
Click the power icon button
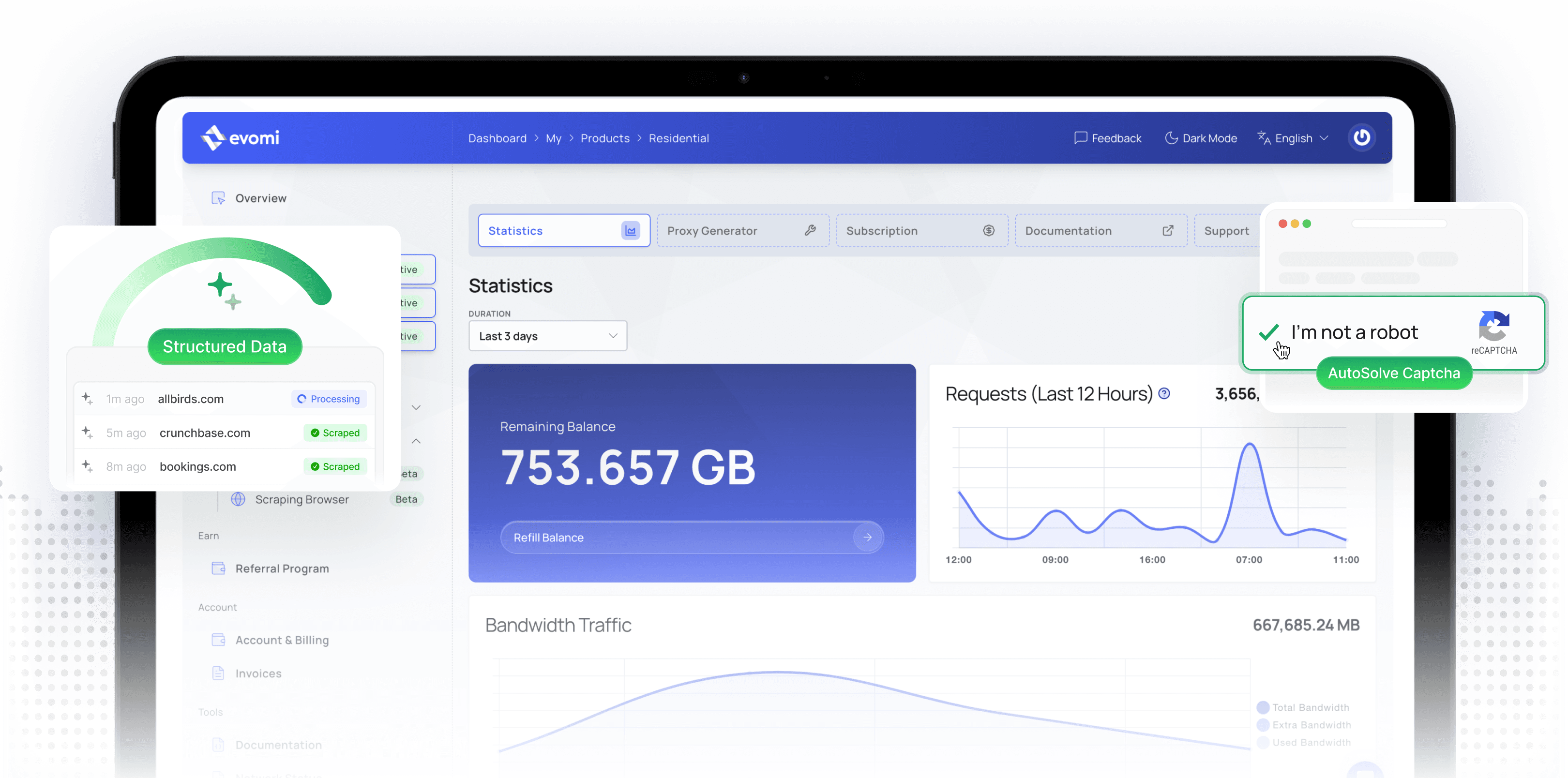1362,137
